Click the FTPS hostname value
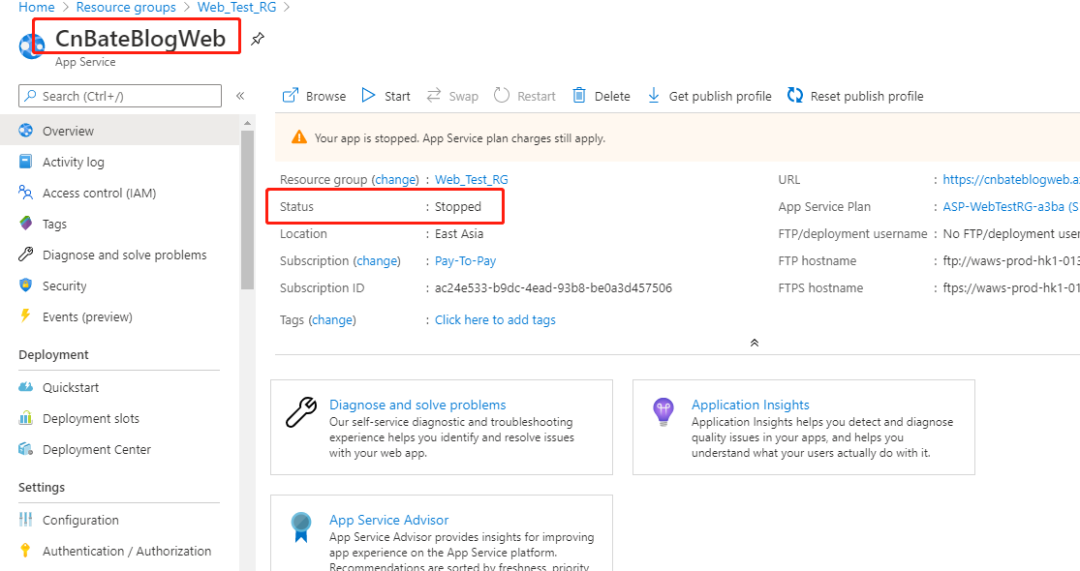Viewport: 1080px width, 571px height. [1010, 287]
